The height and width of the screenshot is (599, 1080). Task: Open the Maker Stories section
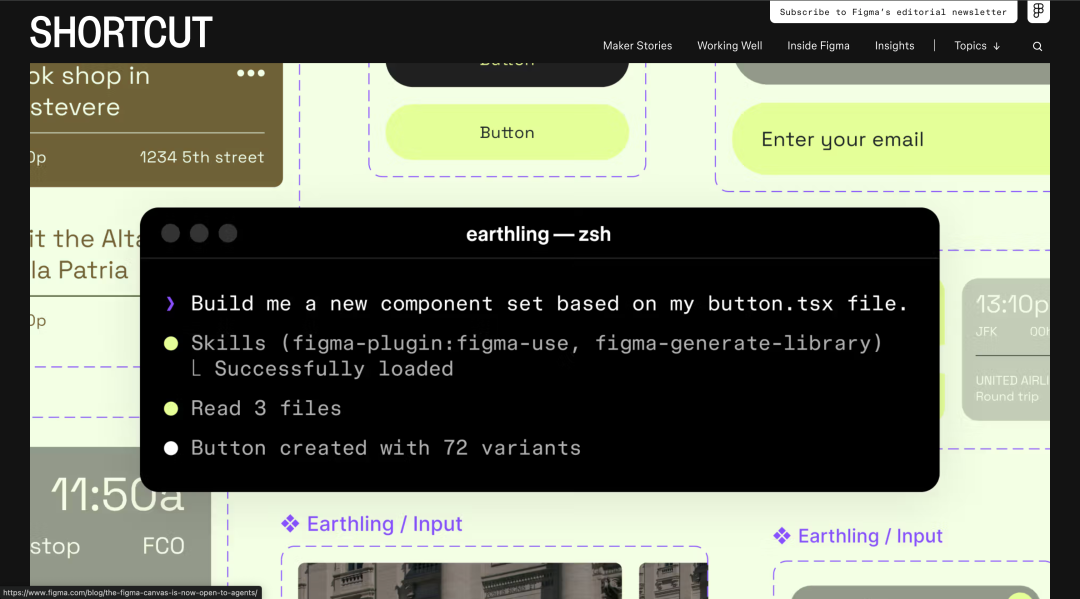pyautogui.click(x=637, y=45)
